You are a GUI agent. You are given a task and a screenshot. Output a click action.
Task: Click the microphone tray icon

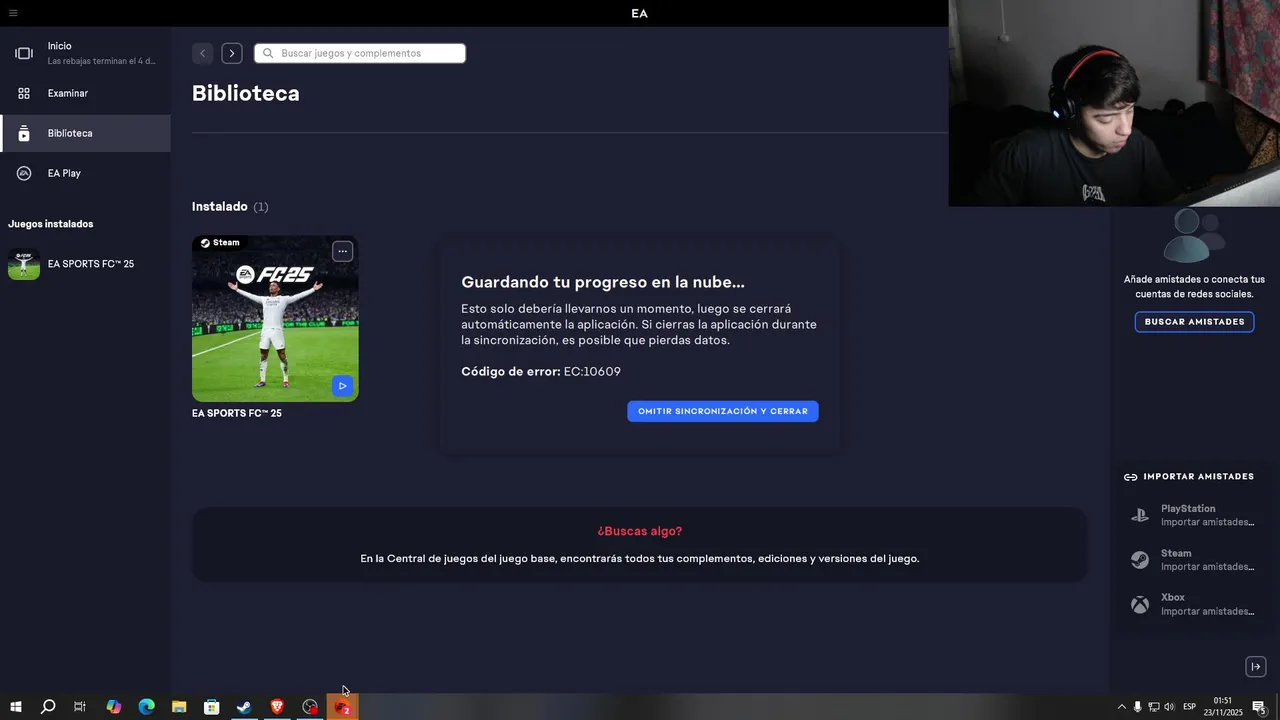tap(1137, 707)
